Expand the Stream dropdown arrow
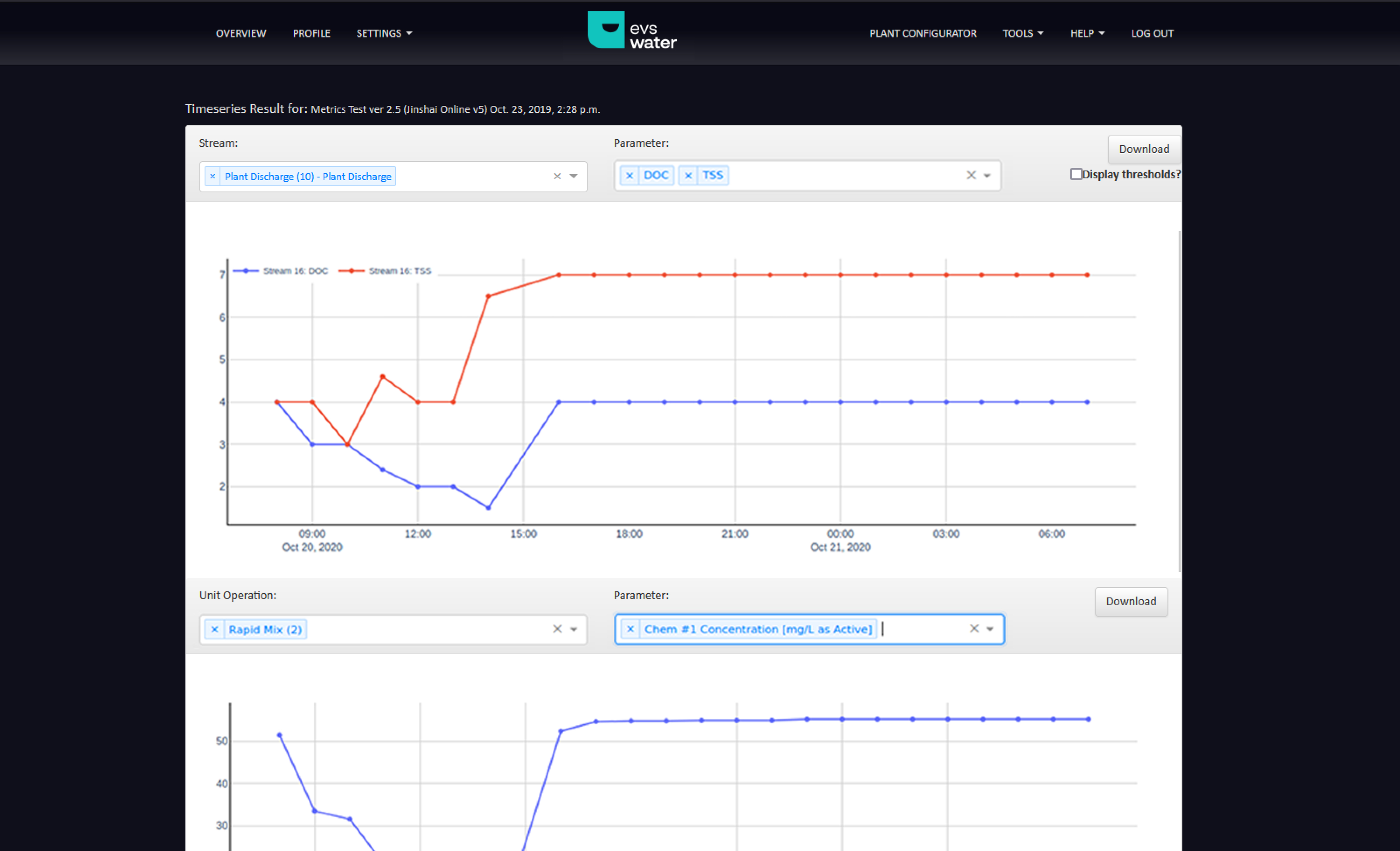The image size is (1400, 851). [x=573, y=176]
